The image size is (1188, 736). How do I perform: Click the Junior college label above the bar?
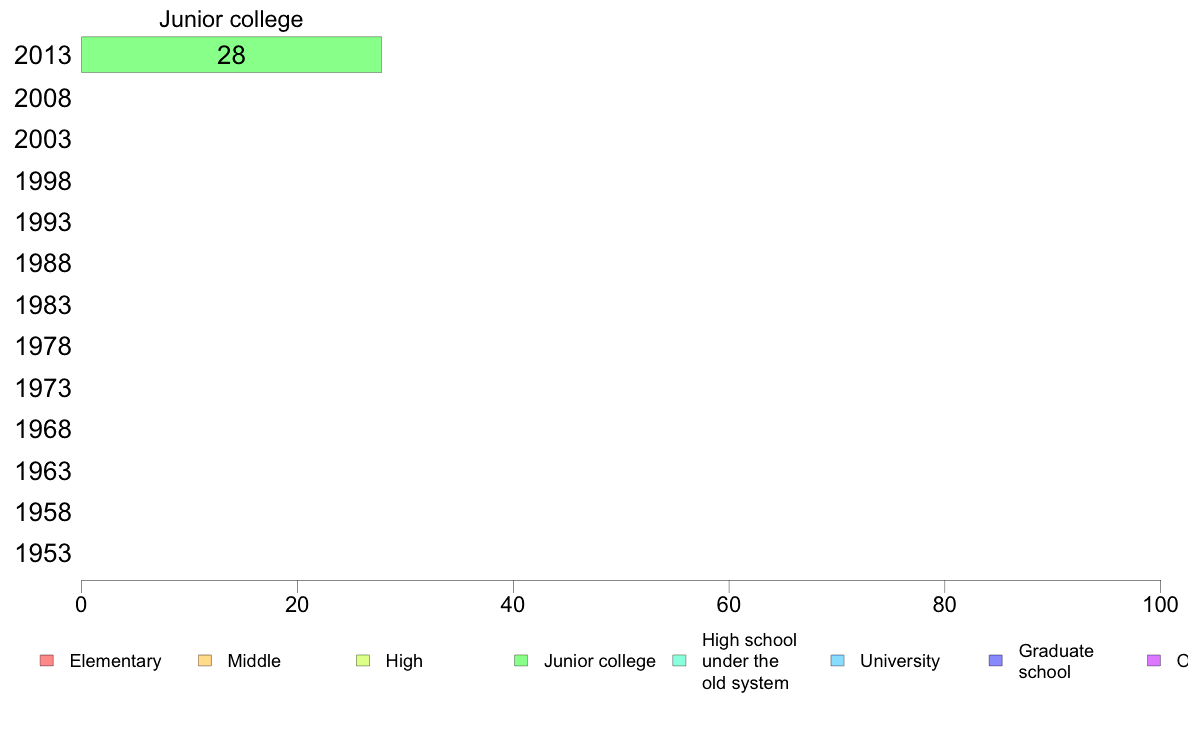(x=231, y=19)
